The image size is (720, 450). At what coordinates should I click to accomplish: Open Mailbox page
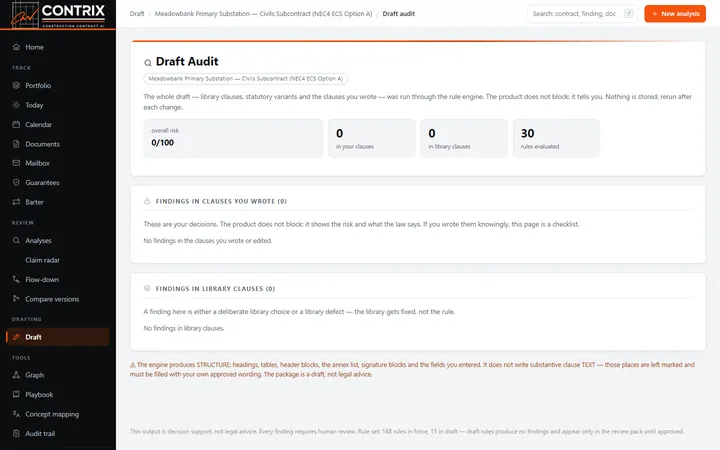58,163
